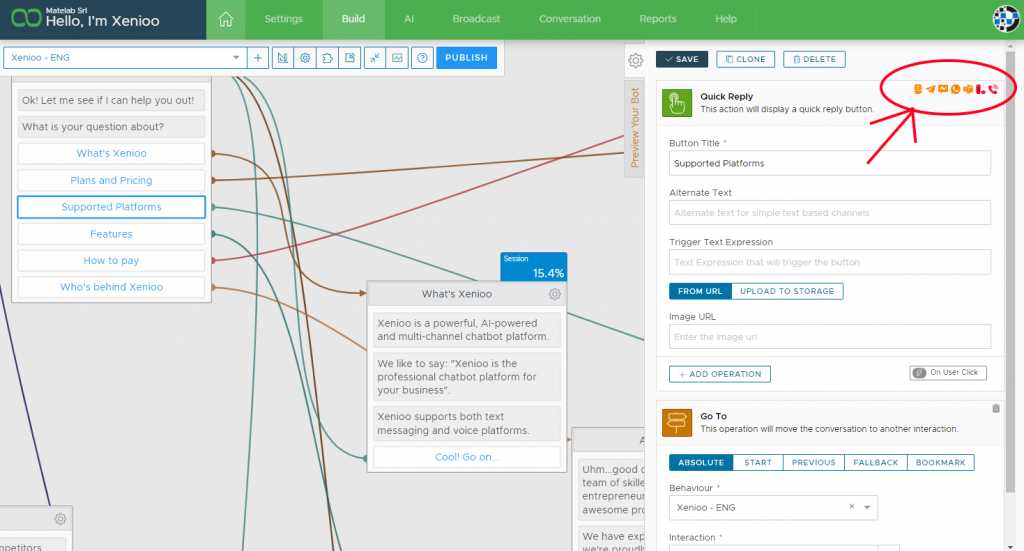1024x551 pixels.
Task: Select the Who's behind Xenioo button
Action: pyautogui.click(x=111, y=287)
